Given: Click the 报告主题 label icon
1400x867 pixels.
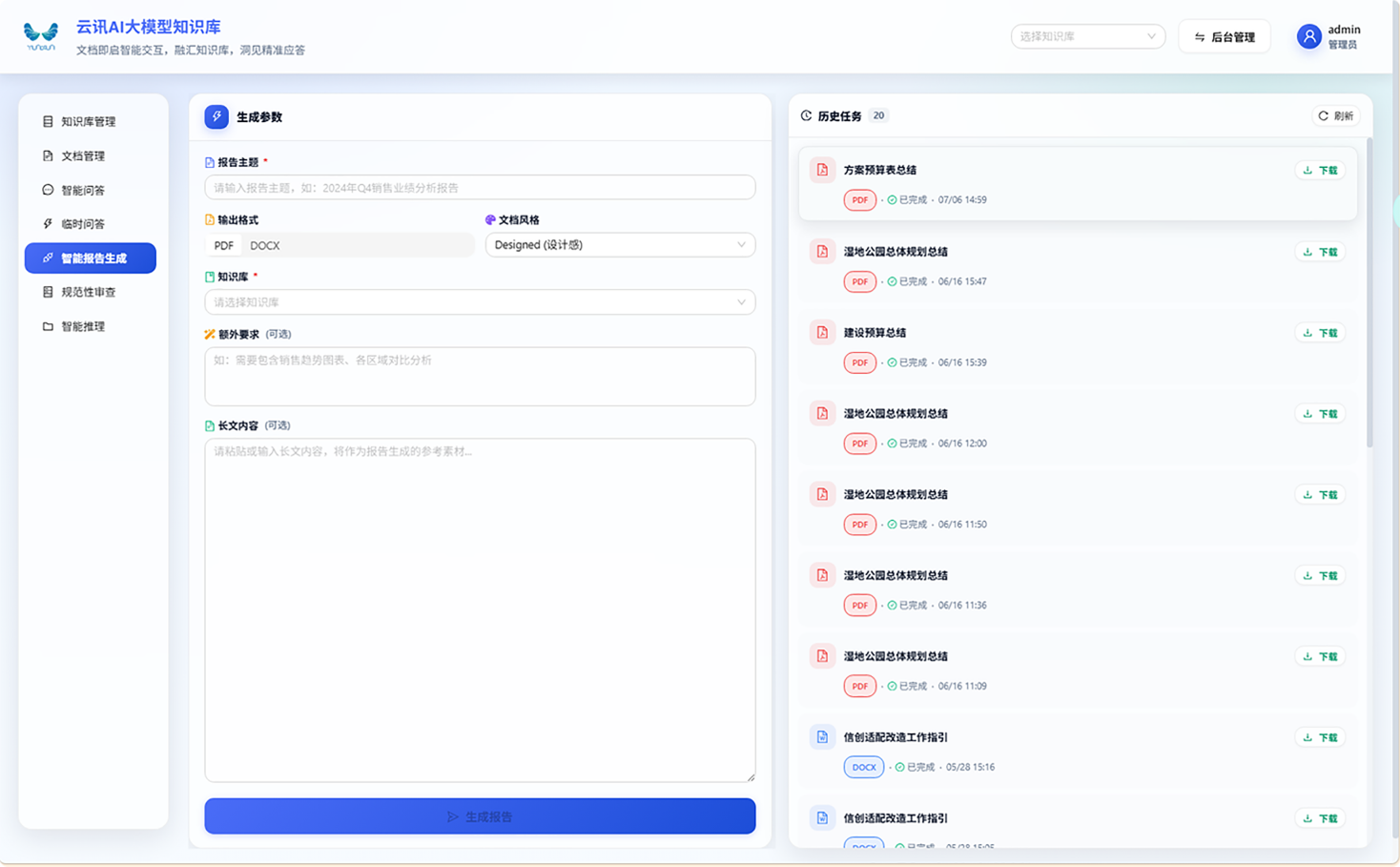Looking at the screenshot, I should 210,162.
